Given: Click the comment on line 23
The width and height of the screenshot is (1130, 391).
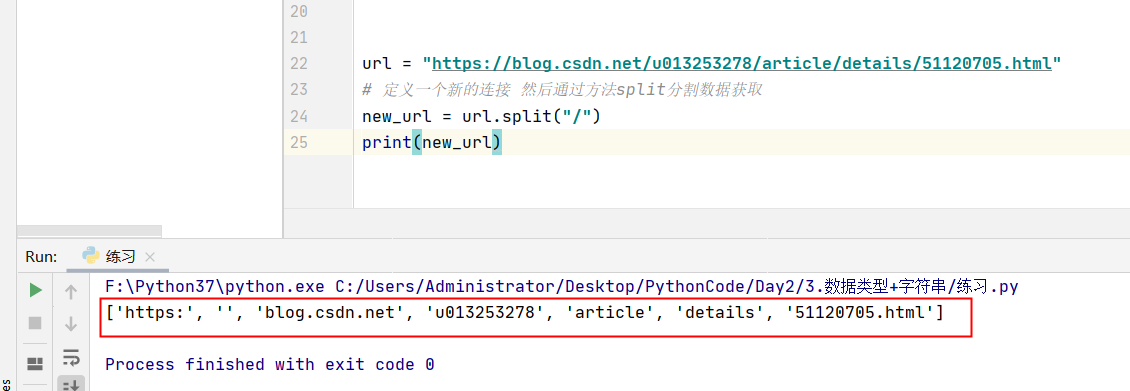Looking at the screenshot, I should [x=562, y=90].
